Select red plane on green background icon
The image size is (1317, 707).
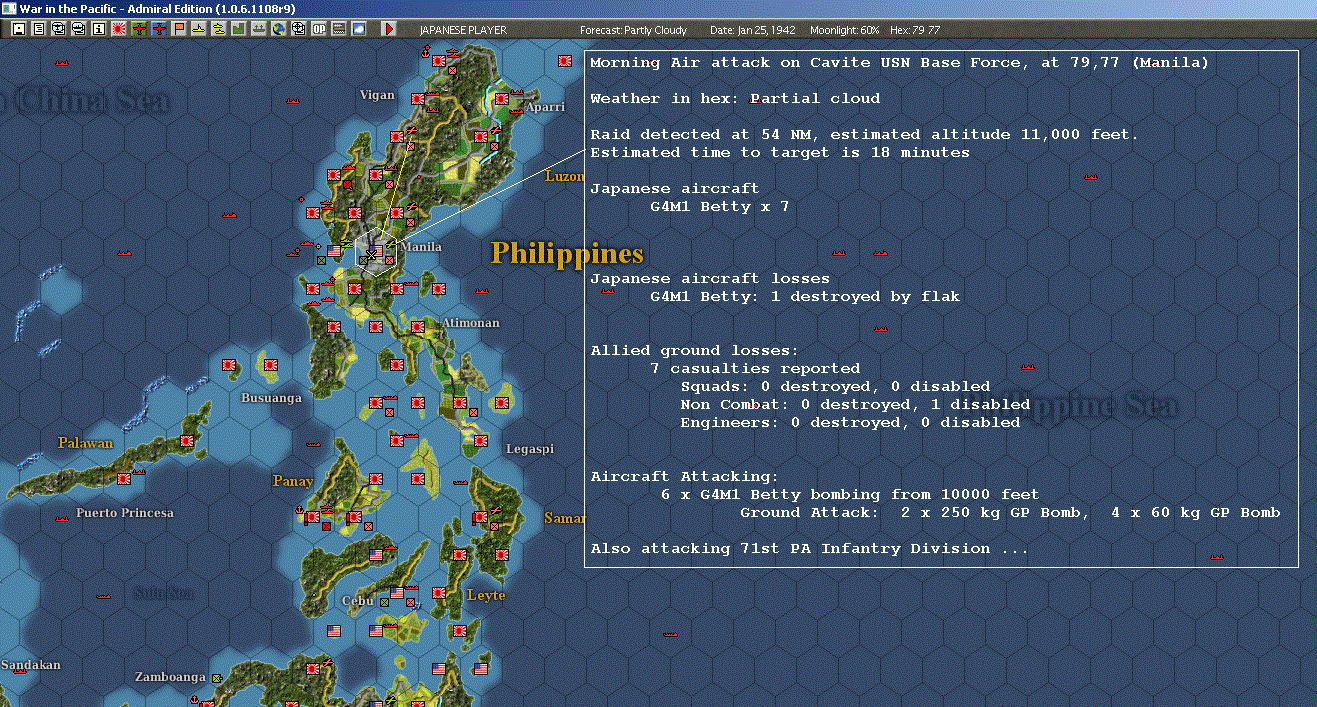point(139,30)
